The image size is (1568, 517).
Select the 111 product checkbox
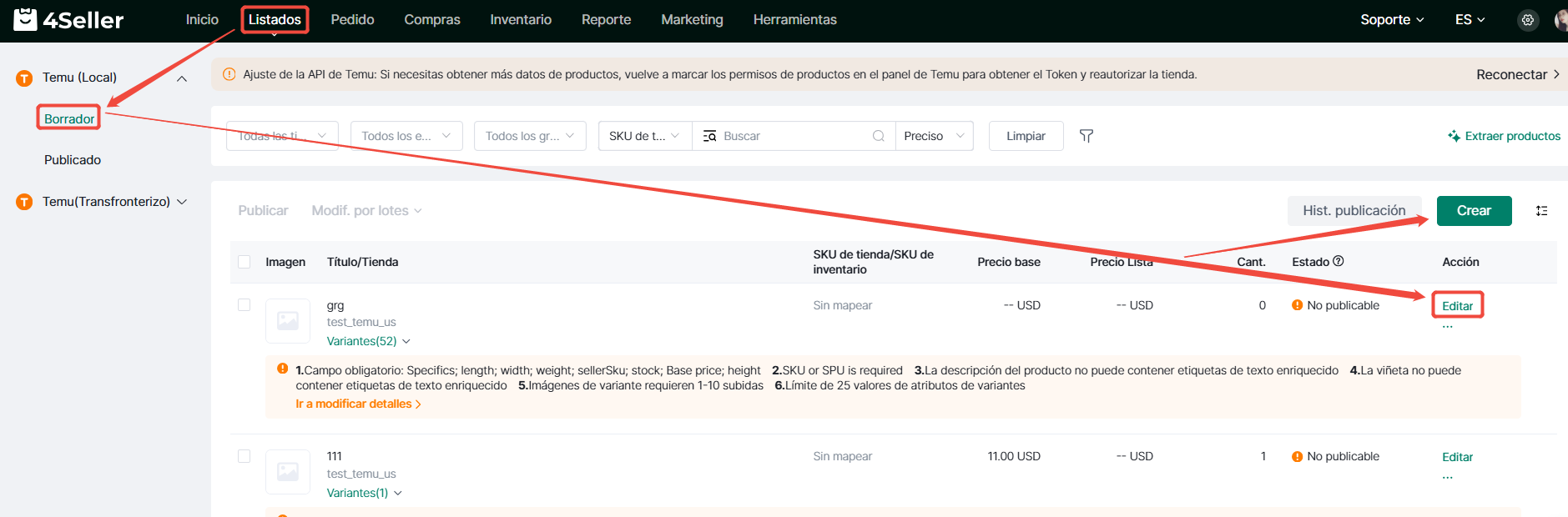click(x=245, y=456)
